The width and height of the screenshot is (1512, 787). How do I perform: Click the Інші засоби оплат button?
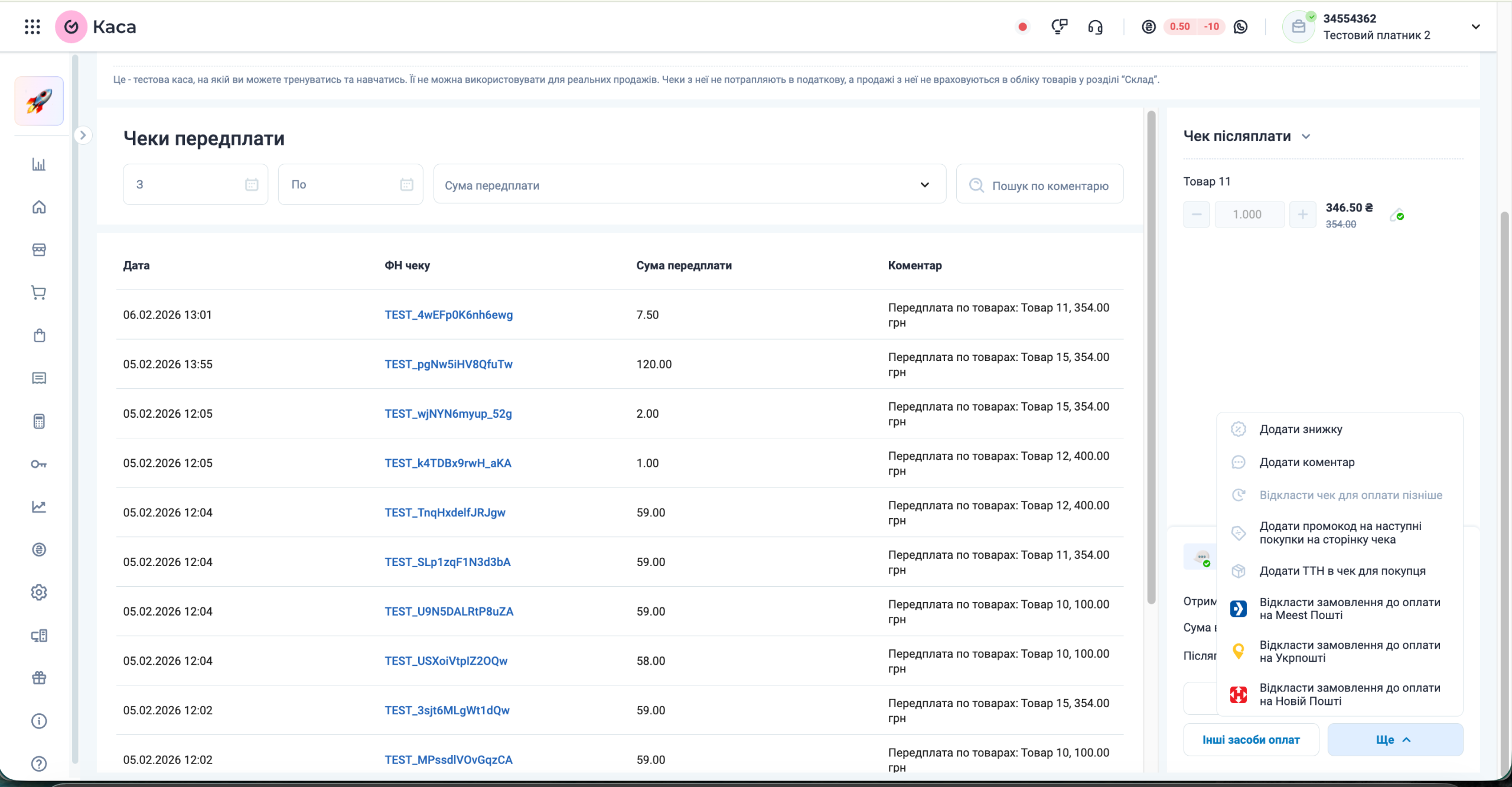[x=1250, y=740]
